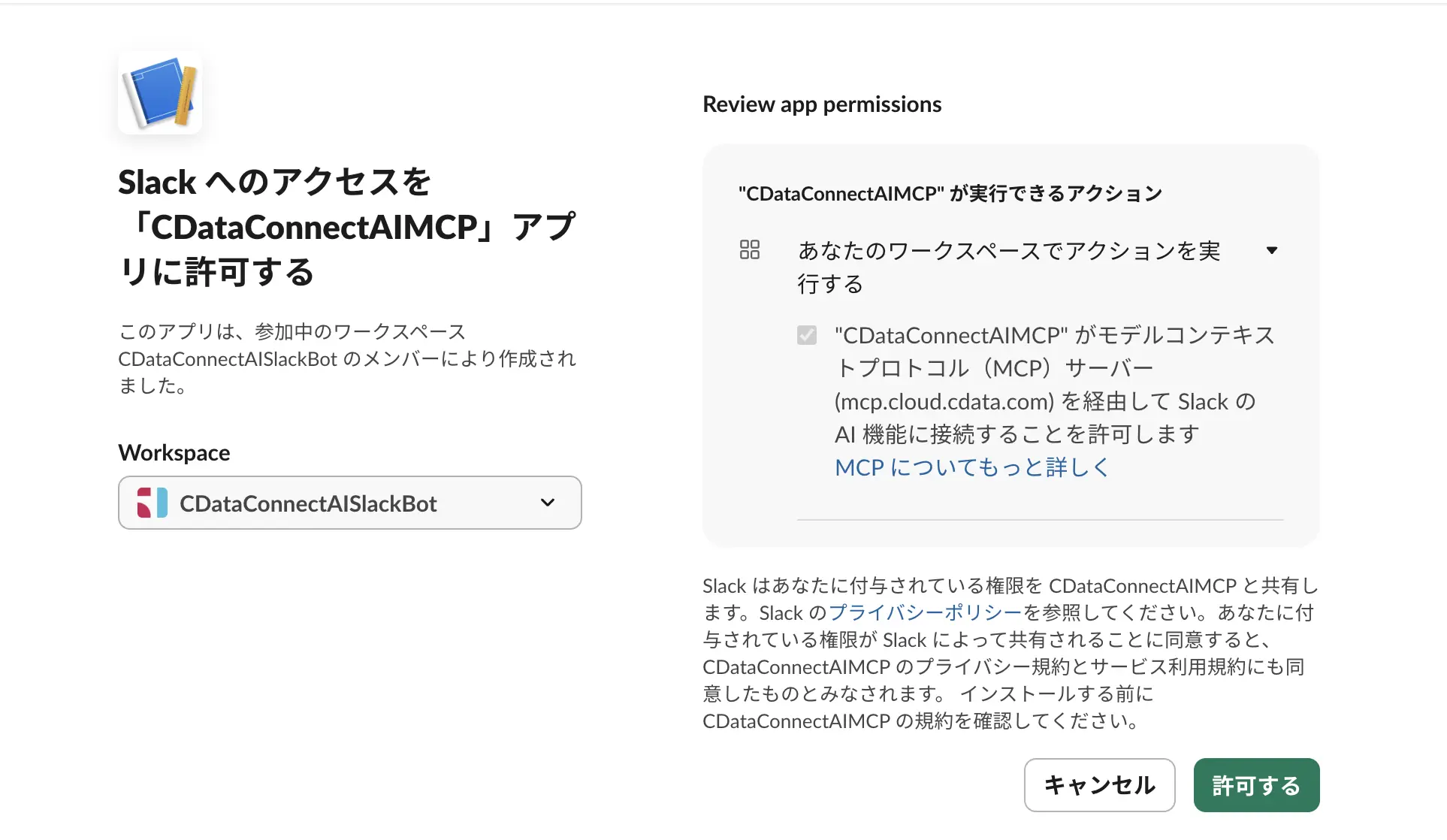The width and height of the screenshot is (1447, 840).
Task: Click the Workspace field label
Action: (x=174, y=452)
